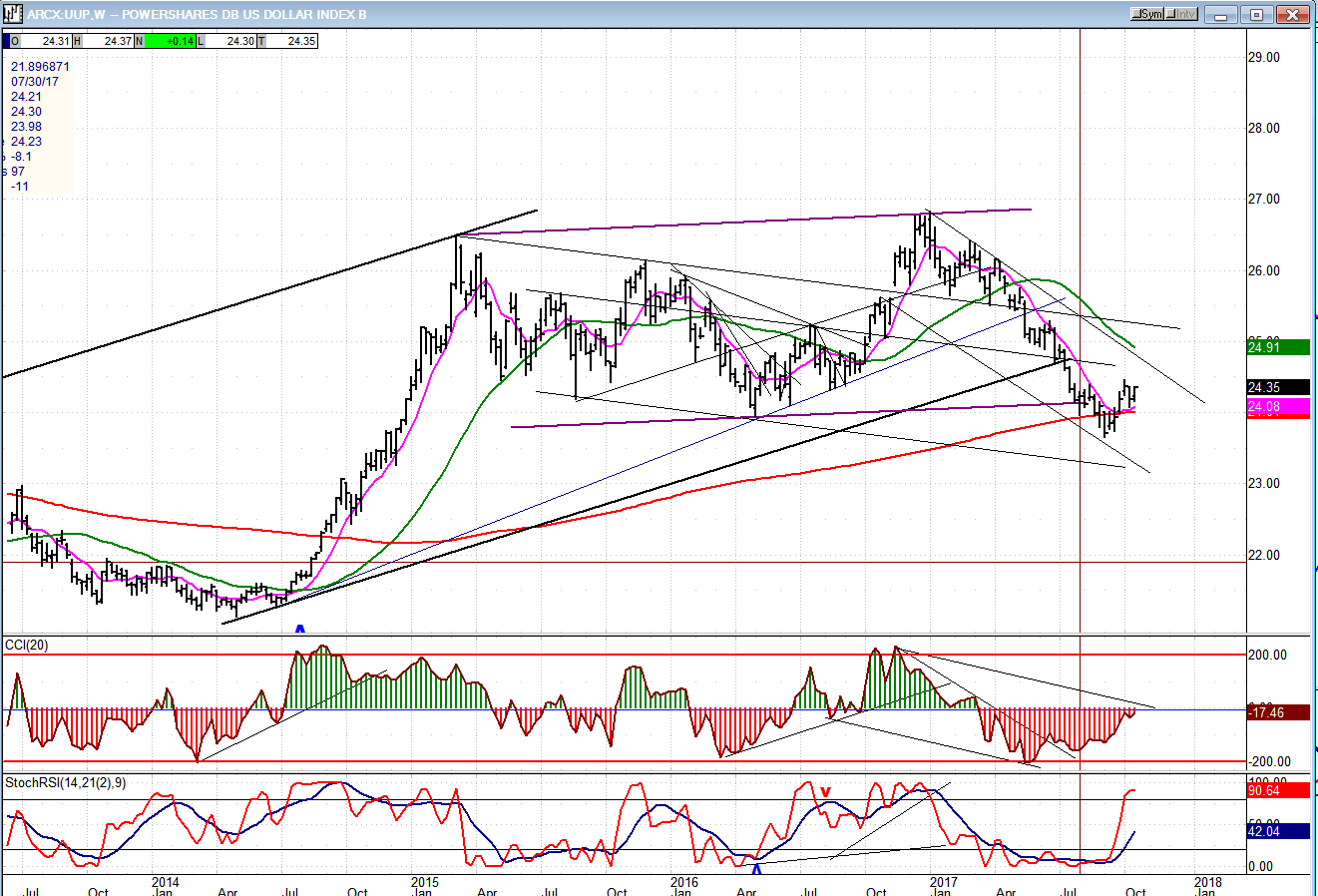Click the chart icon in title bar

(13, 14)
